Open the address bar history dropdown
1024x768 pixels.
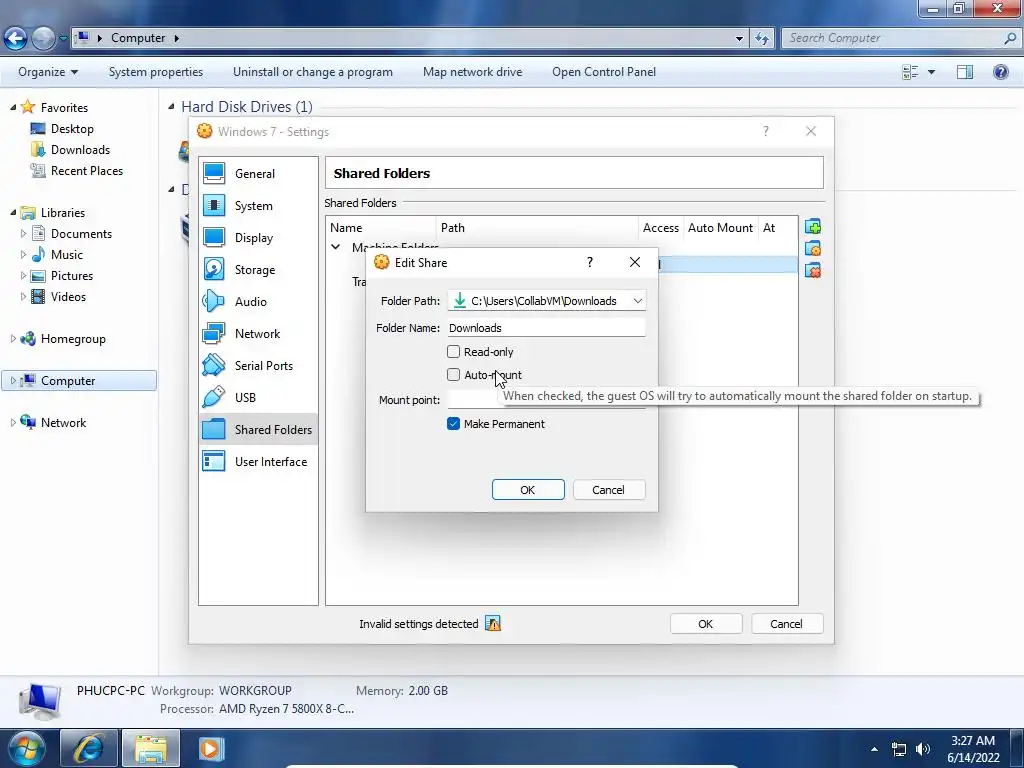tap(739, 38)
